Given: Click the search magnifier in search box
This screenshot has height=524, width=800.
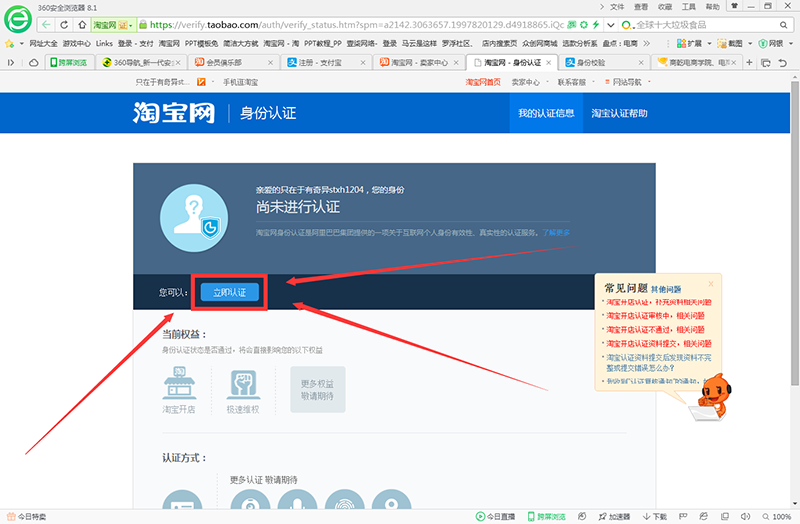Looking at the screenshot, I should [783, 24].
